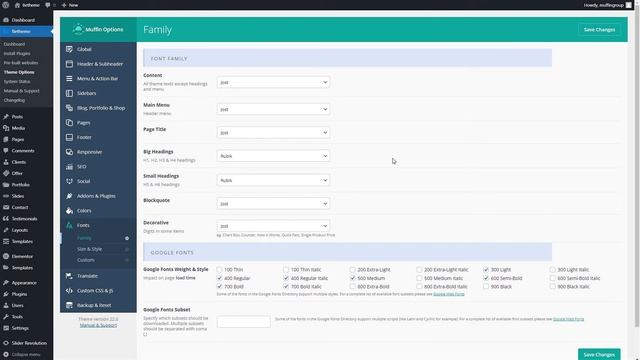
Task: Open the Global options icon
Action: pos(69,49)
